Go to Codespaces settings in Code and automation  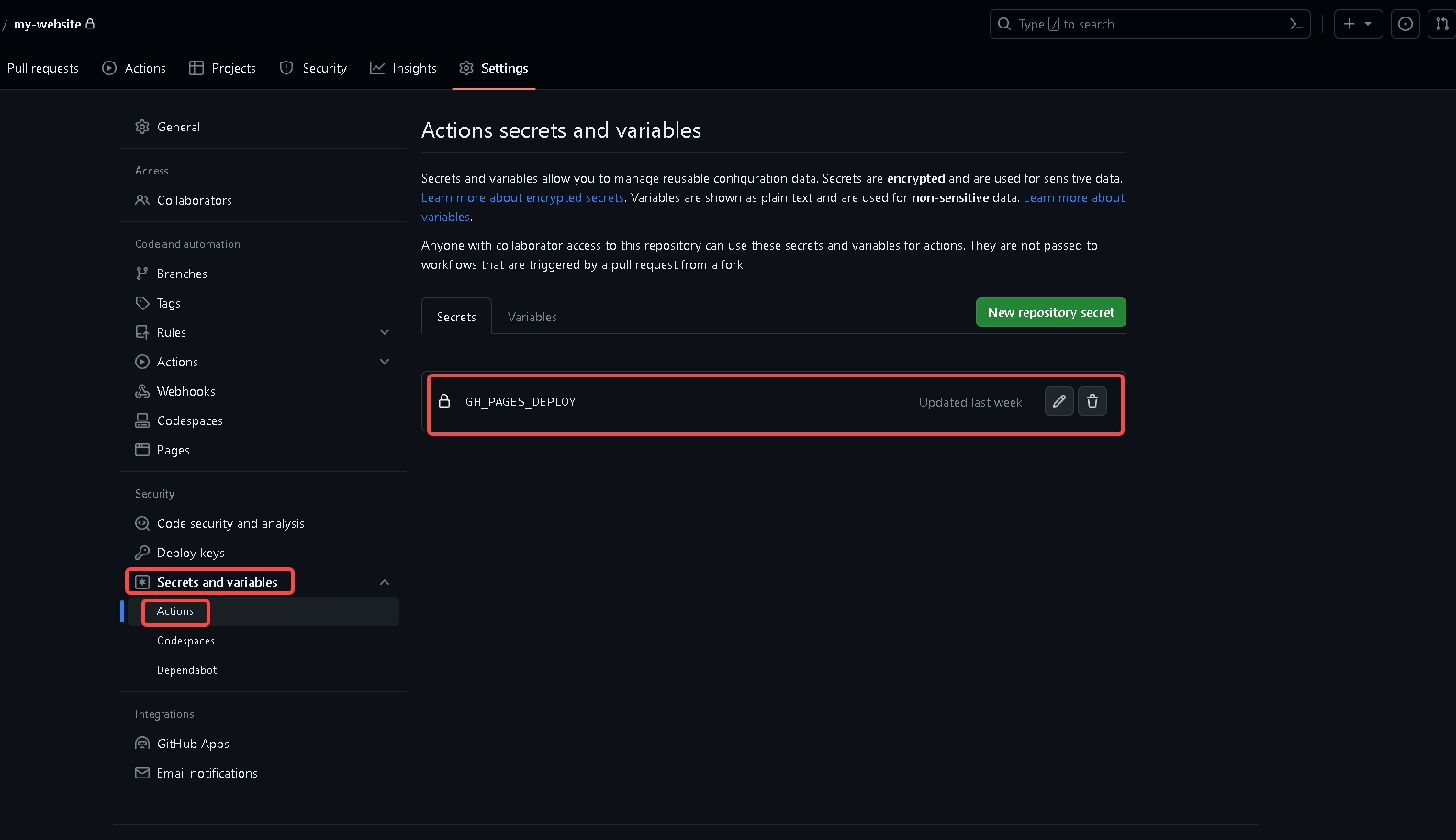(189, 420)
